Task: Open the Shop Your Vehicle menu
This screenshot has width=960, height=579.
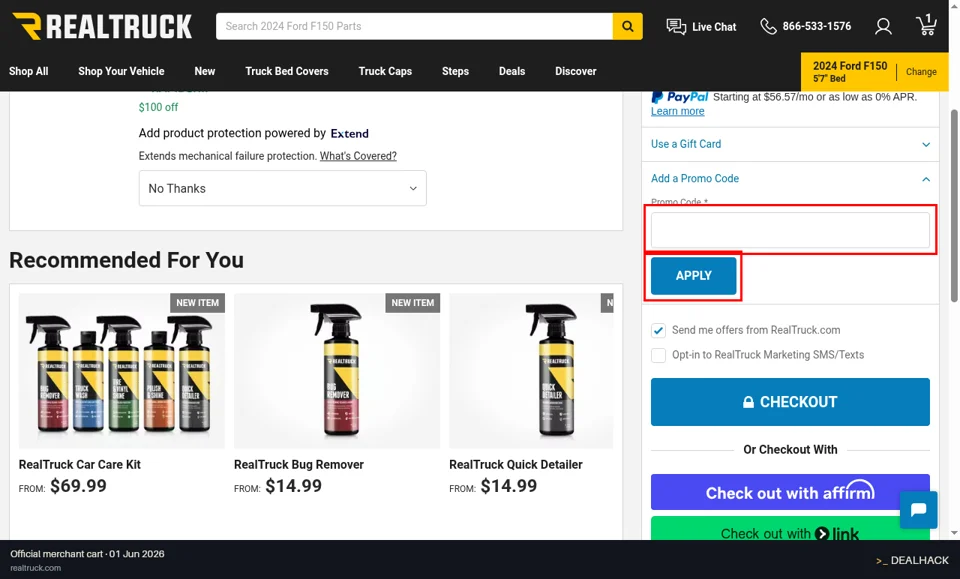Action: 121,71
